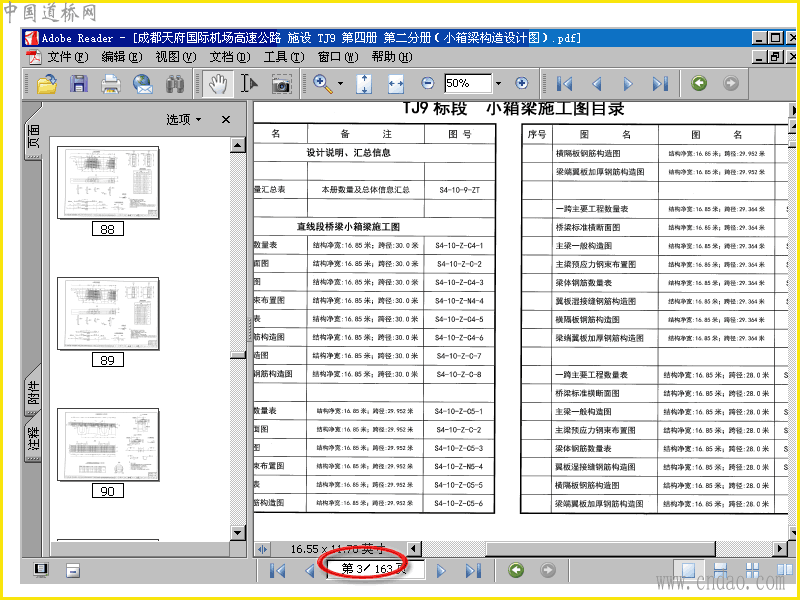The width and height of the screenshot is (800, 600).
Task: Switch to continuous page layout
Action: (x=720, y=570)
